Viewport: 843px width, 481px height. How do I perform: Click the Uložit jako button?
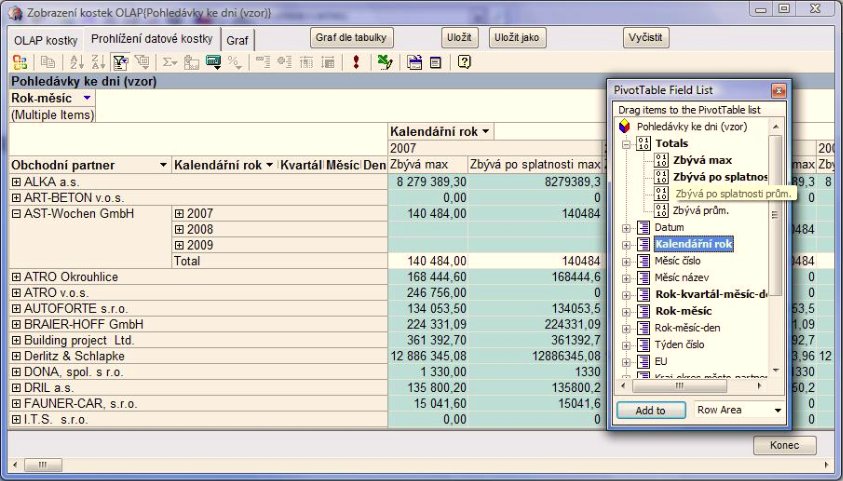pyautogui.click(x=517, y=38)
